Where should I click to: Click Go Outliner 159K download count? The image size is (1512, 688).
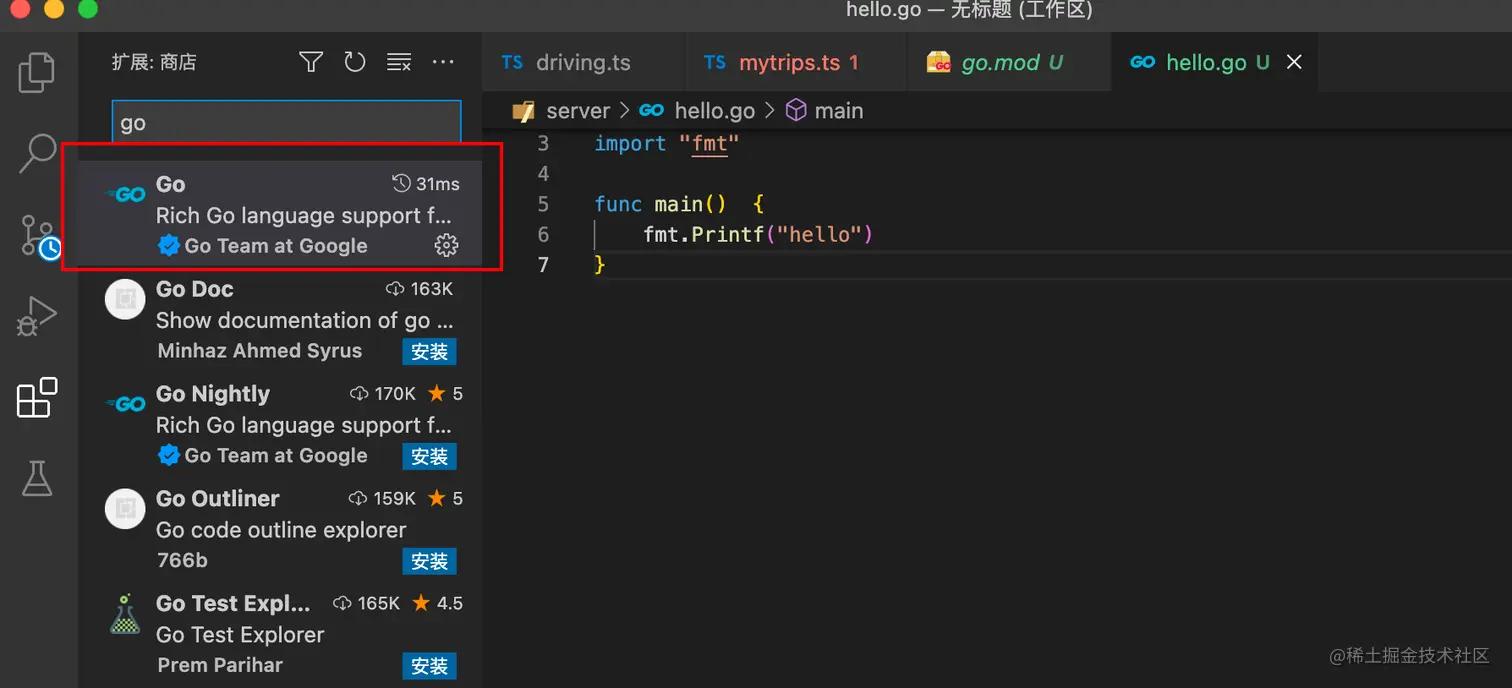pos(382,498)
